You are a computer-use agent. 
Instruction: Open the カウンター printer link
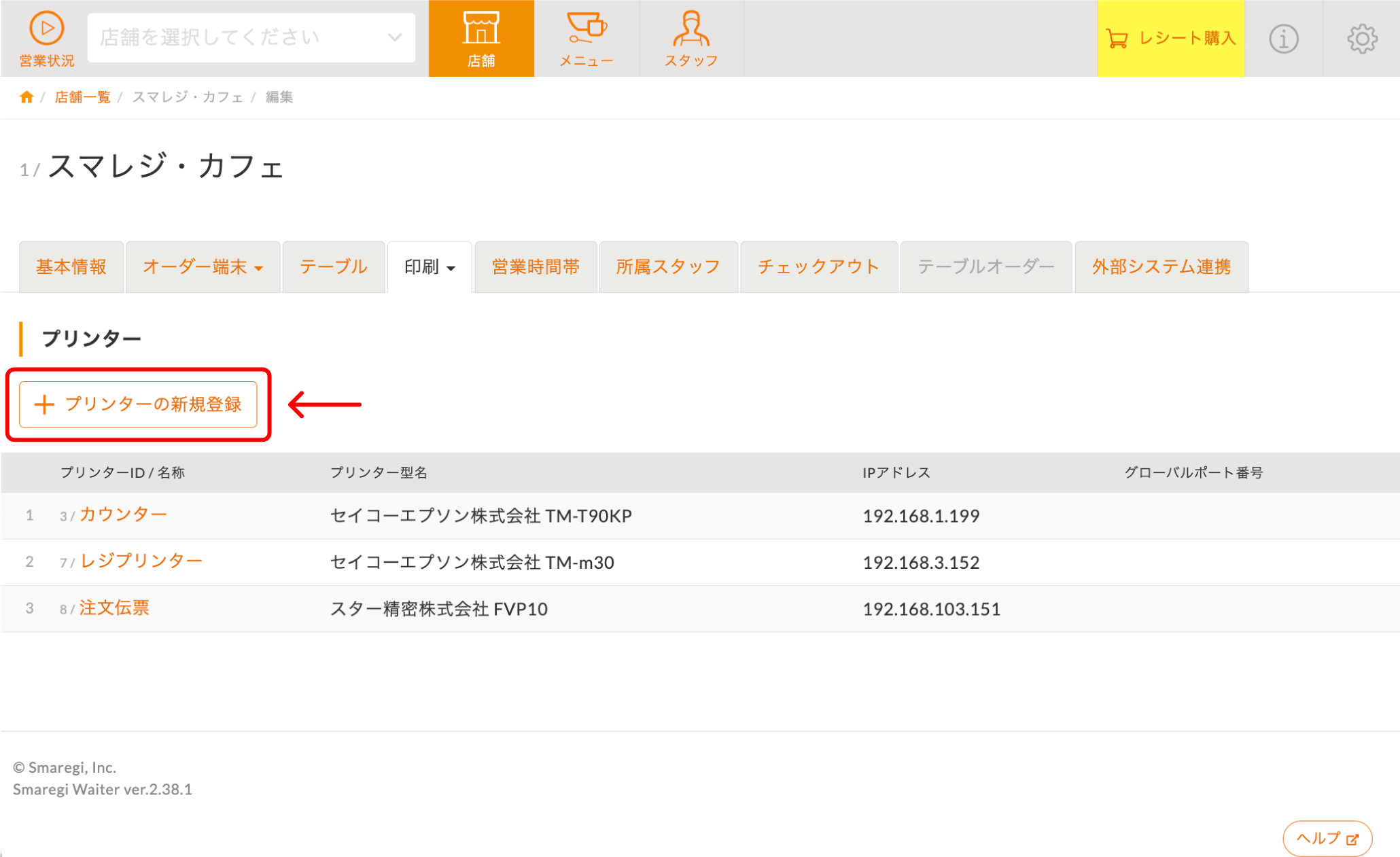pos(123,514)
